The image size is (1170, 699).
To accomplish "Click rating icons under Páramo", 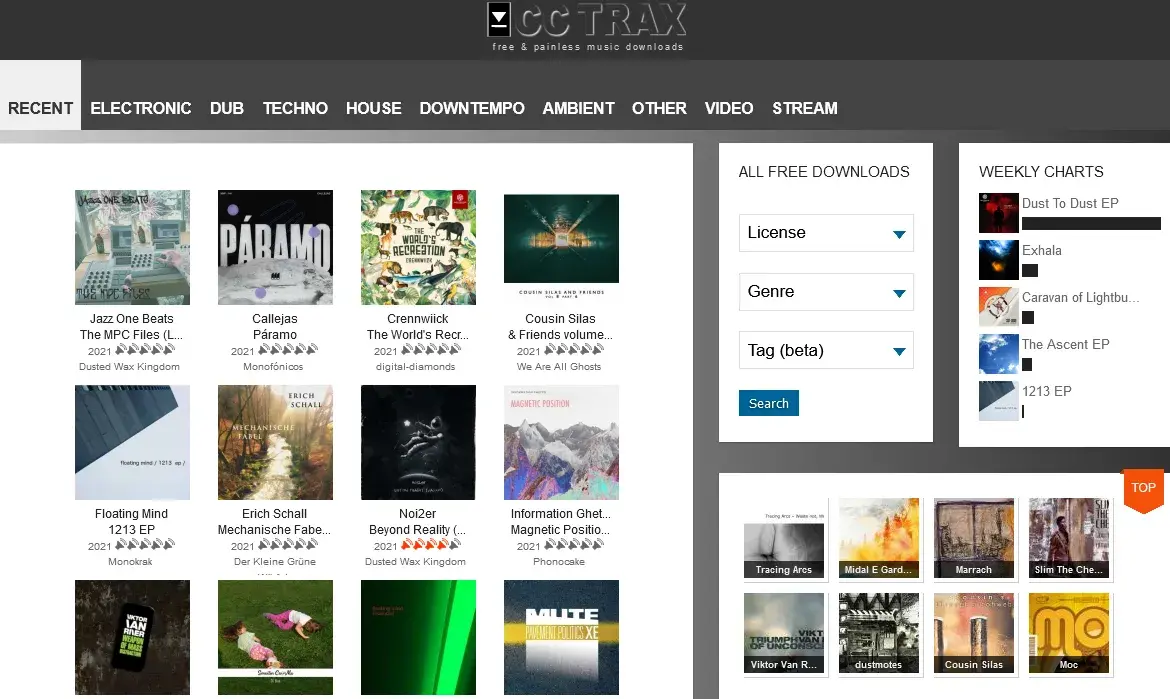I will coord(288,349).
